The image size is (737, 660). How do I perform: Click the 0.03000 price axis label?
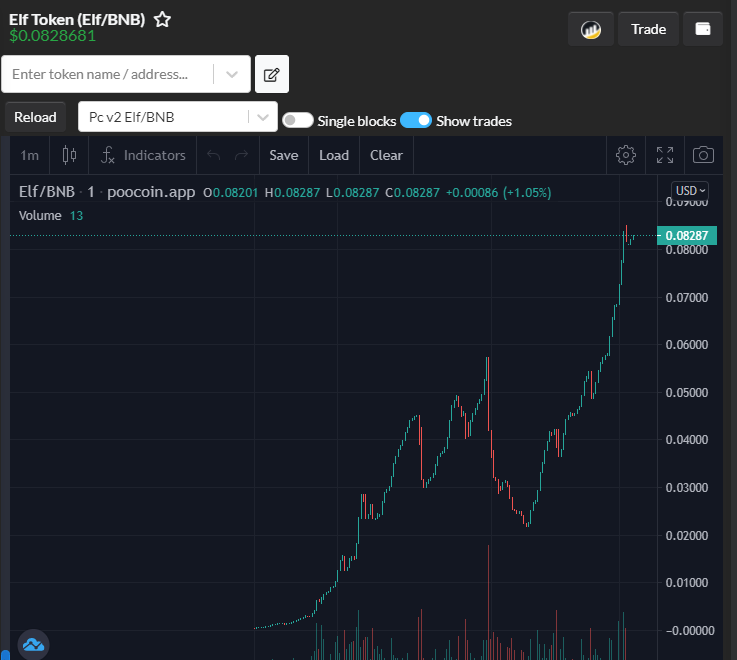pos(687,487)
